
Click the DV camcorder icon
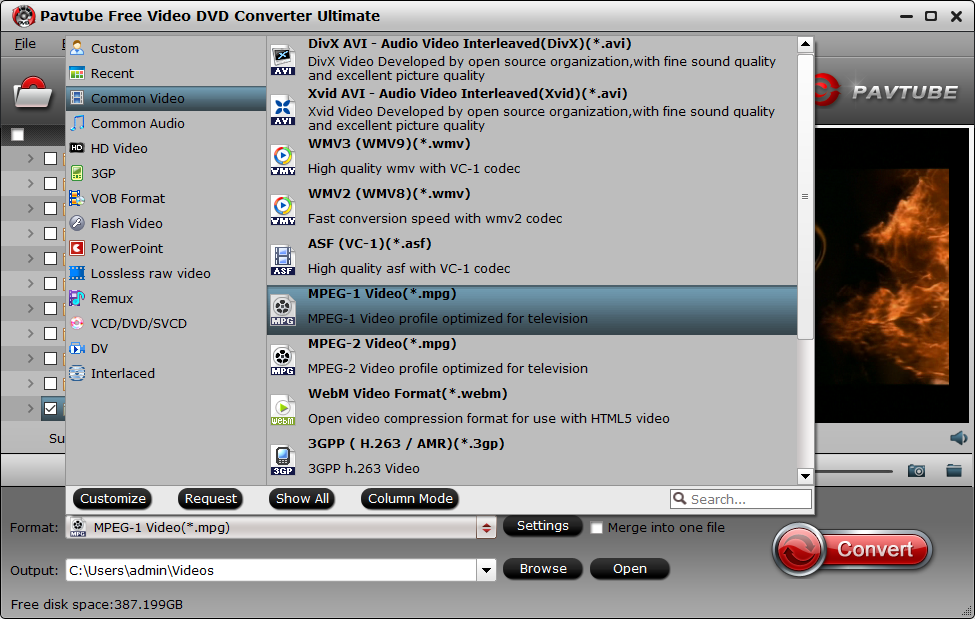coord(77,348)
